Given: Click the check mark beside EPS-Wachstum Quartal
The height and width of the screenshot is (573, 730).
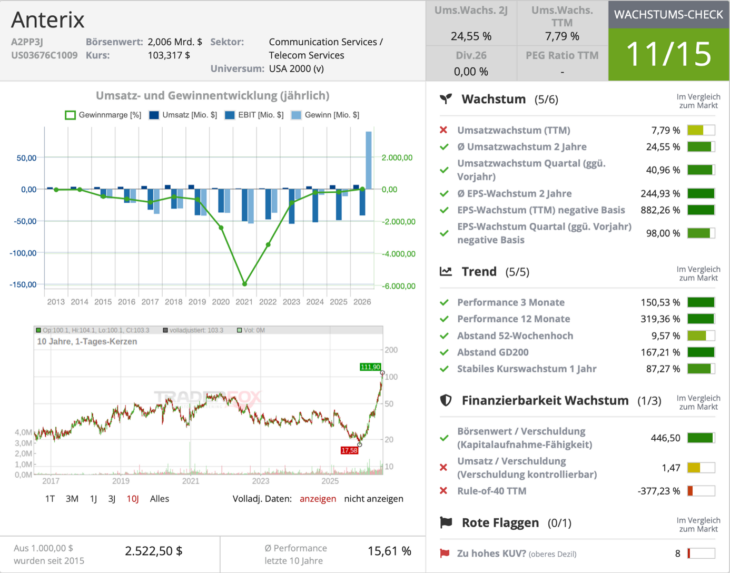Looking at the screenshot, I should coord(444,233).
